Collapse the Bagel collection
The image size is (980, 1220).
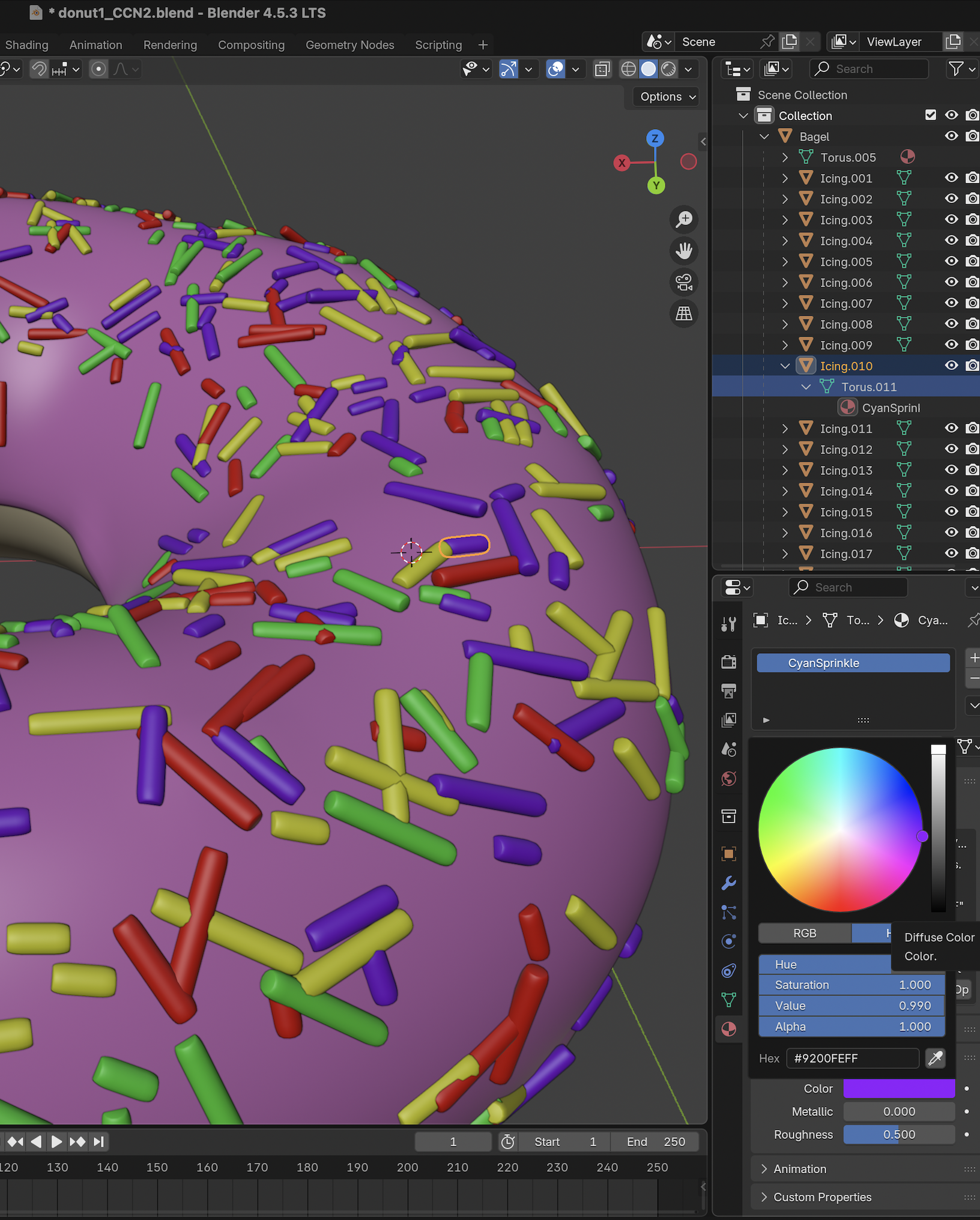764,136
